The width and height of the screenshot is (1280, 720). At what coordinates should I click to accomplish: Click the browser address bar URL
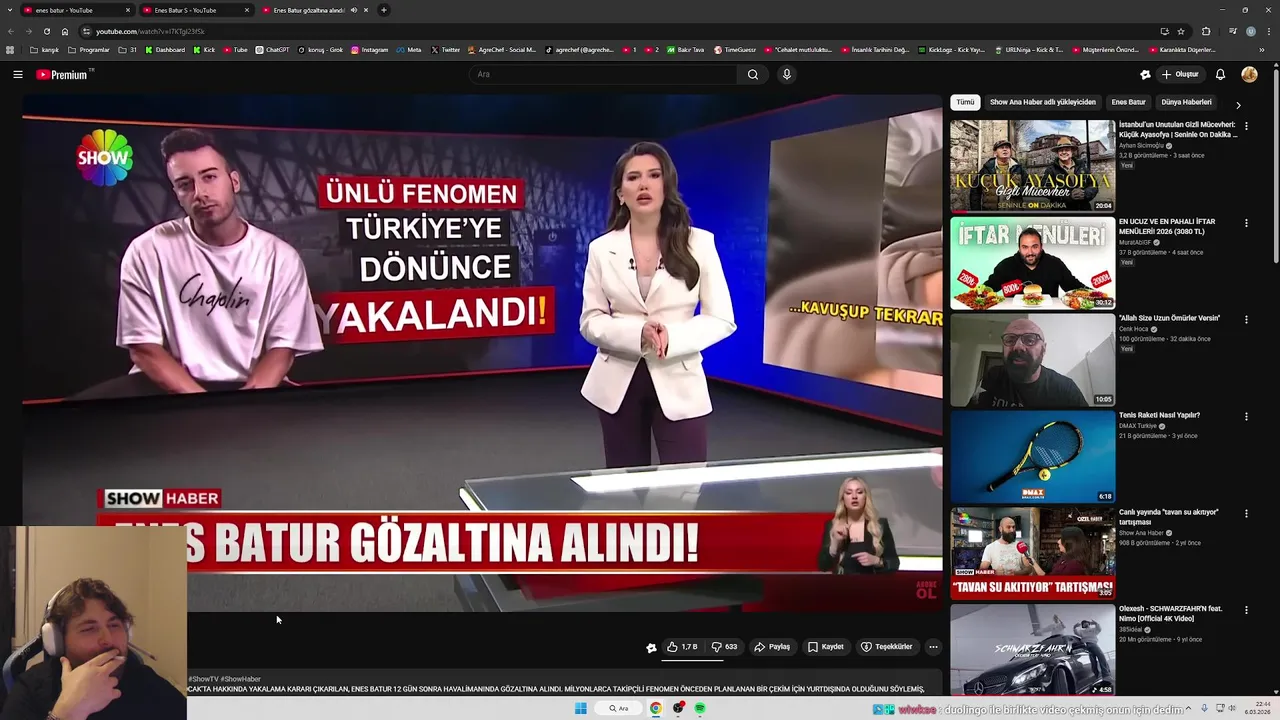(150, 31)
